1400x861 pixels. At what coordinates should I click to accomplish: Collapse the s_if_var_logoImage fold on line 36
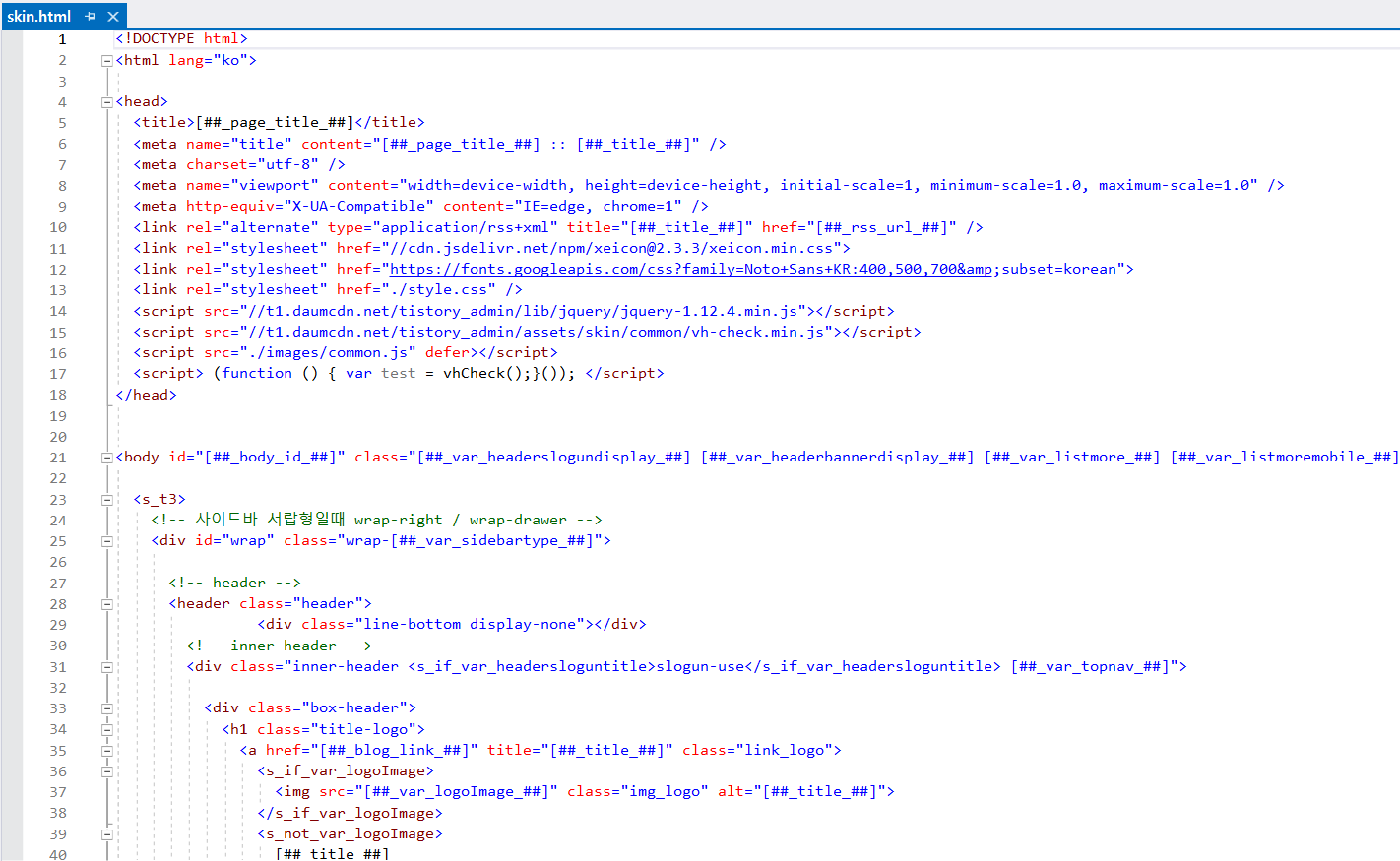point(106,770)
